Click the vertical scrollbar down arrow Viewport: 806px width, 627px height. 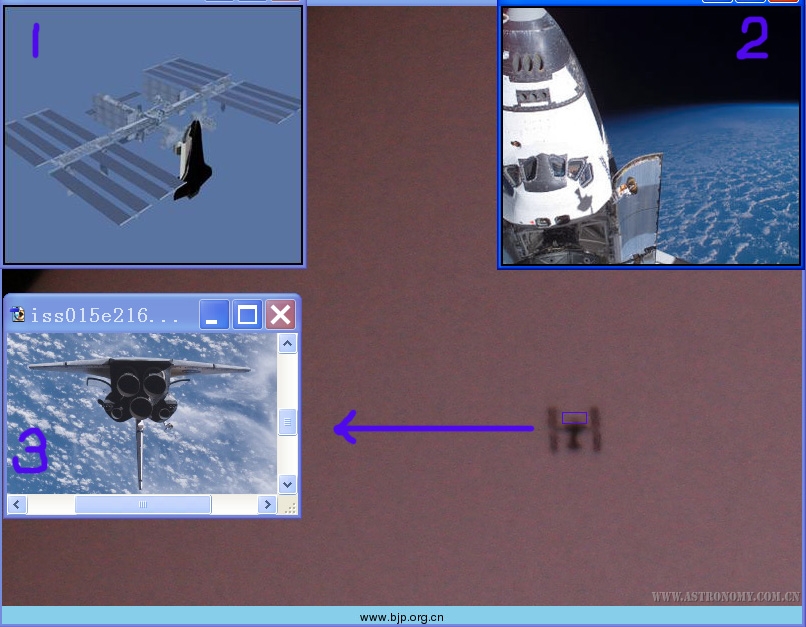click(x=287, y=484)
